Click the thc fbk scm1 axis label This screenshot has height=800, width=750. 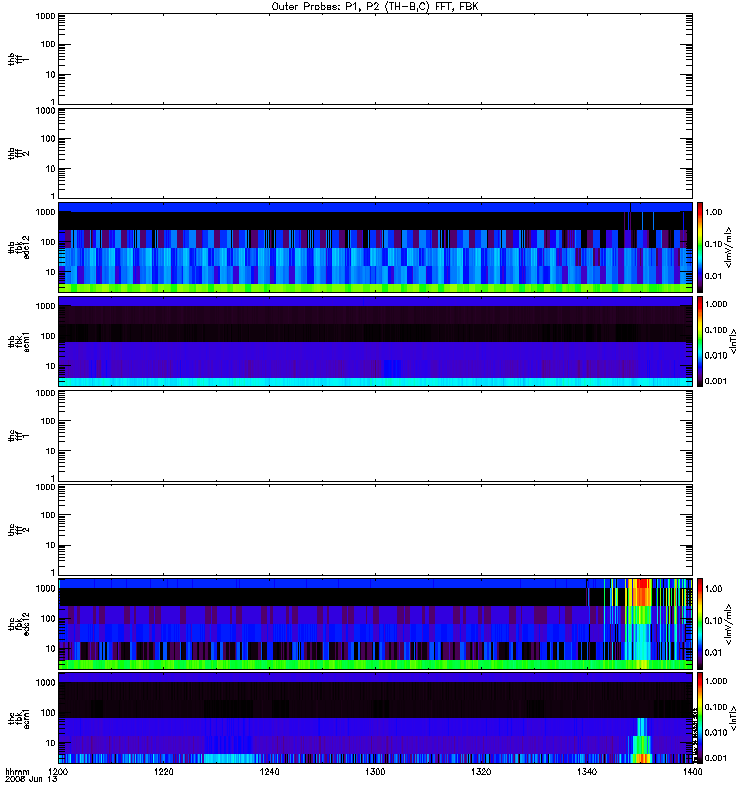(19, 718)
